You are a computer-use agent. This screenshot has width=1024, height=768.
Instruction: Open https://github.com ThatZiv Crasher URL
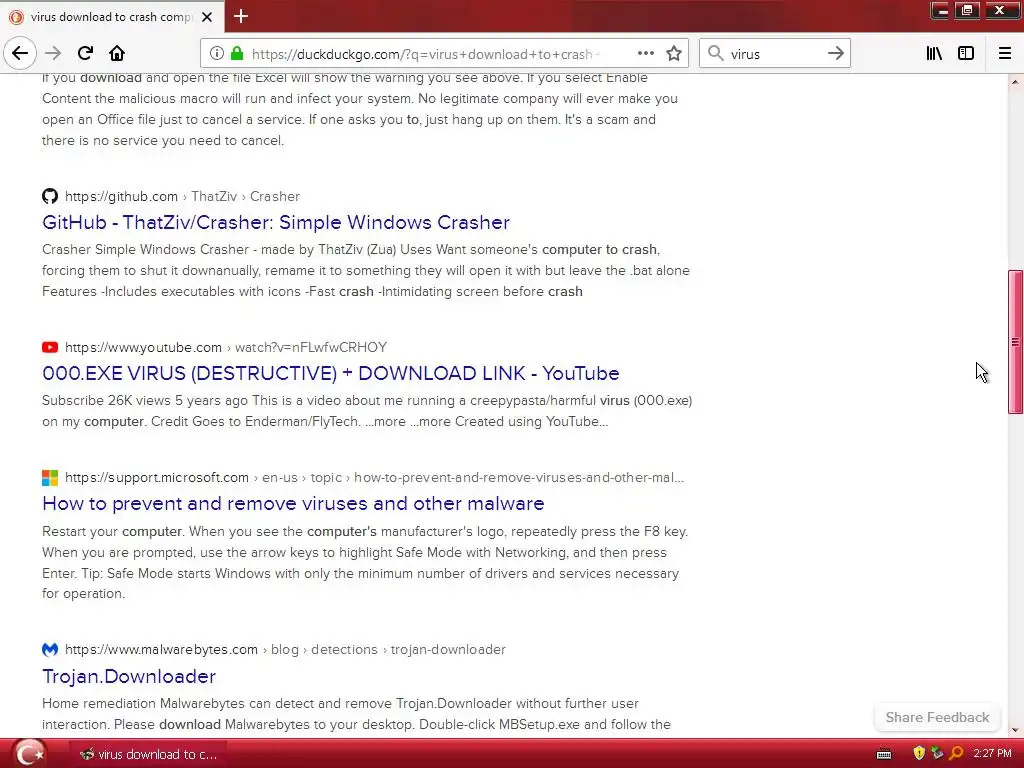coord(182,197)
